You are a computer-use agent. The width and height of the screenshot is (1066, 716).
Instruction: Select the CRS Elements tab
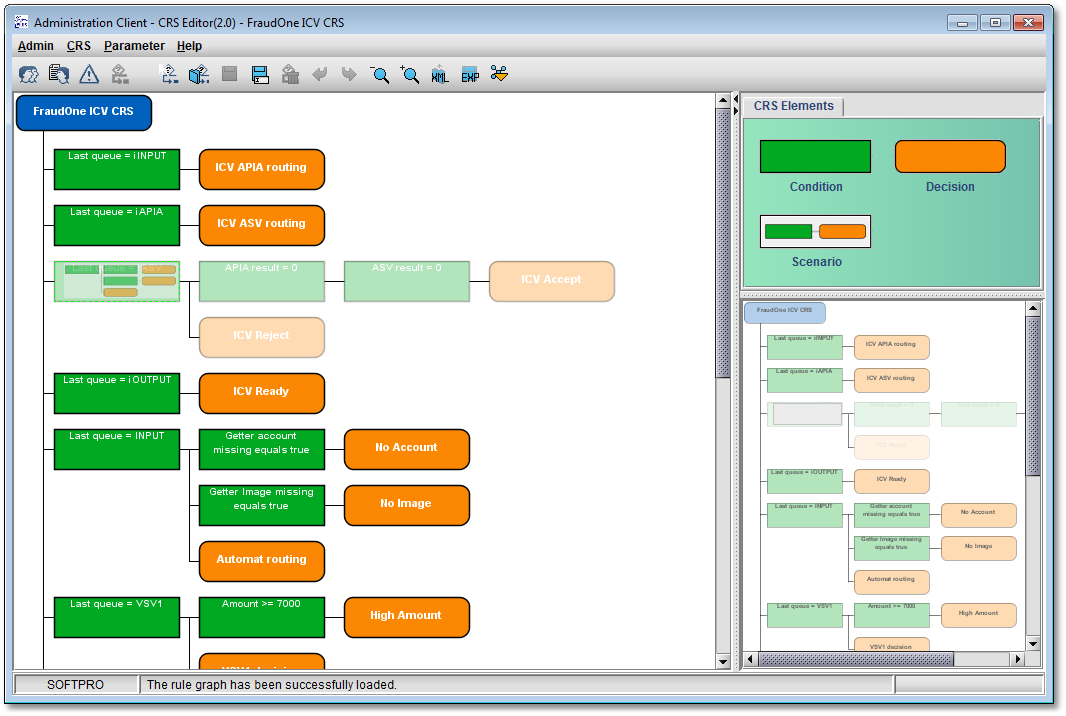click(793, 106)
